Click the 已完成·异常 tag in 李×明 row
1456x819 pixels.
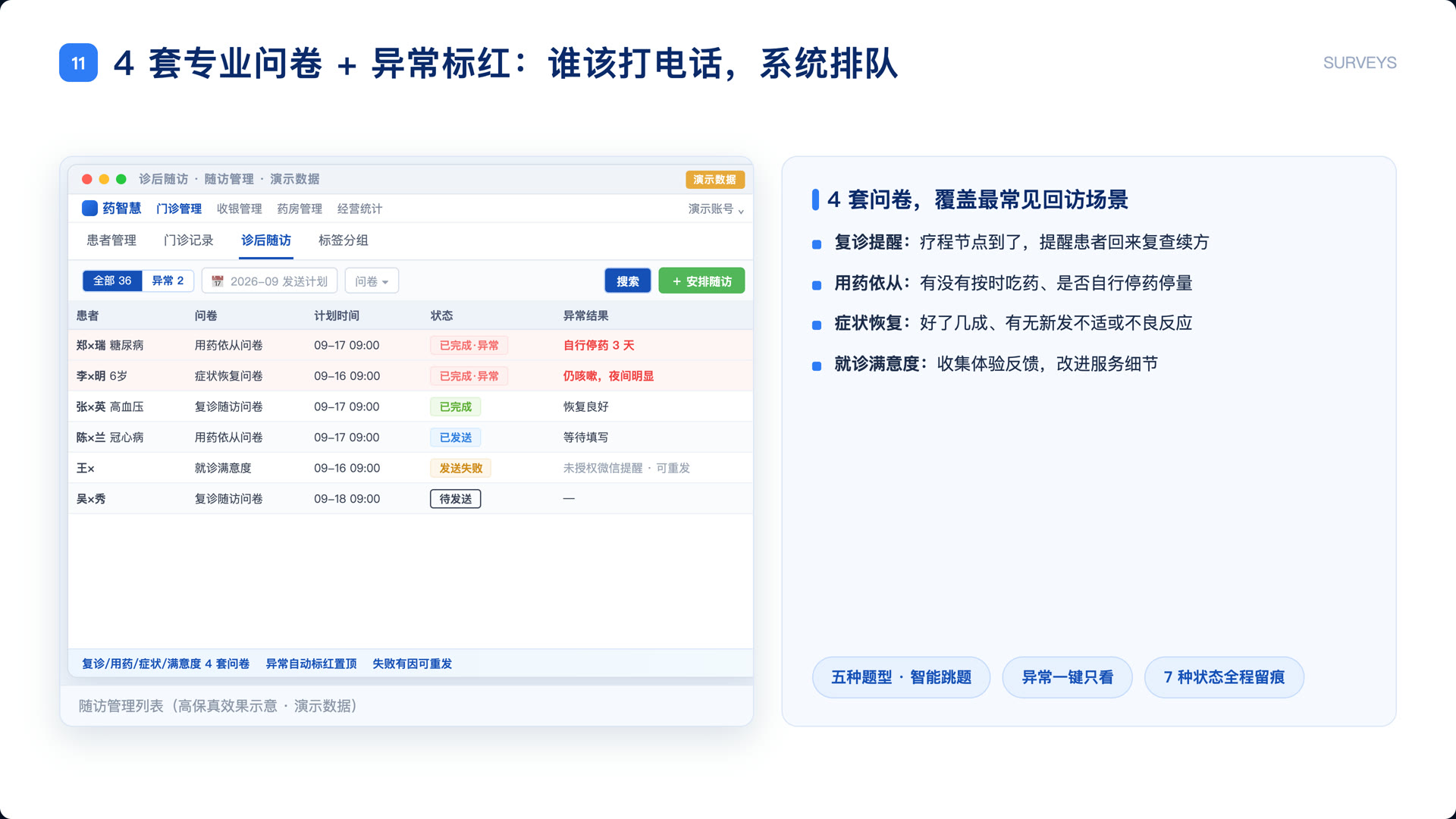pyautogui.click(x=469, y=376)
